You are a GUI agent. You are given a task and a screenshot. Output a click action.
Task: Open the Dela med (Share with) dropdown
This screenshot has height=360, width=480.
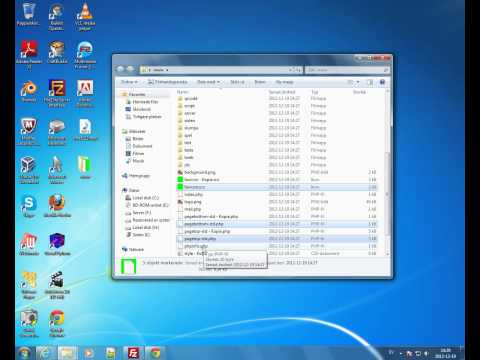pyautogui.click(x=209, y=82)
